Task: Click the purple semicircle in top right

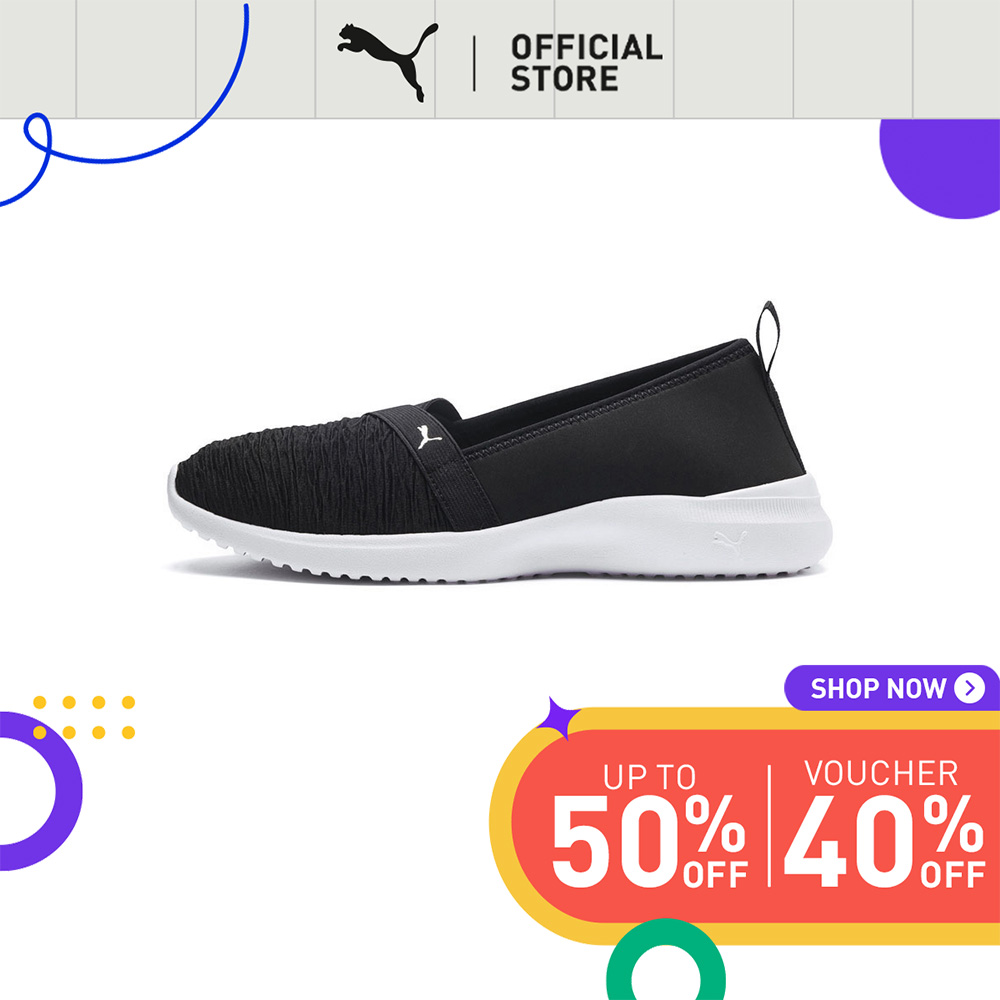Action: [940, 168]
